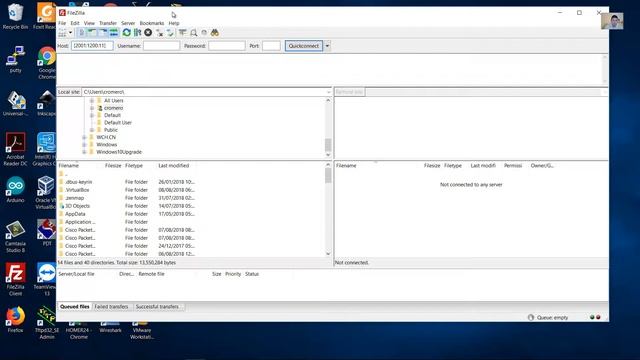Expand the WCH.CN tree folder
The width and height of the screenshot is (640, 360).
click(x=84, y=137)
